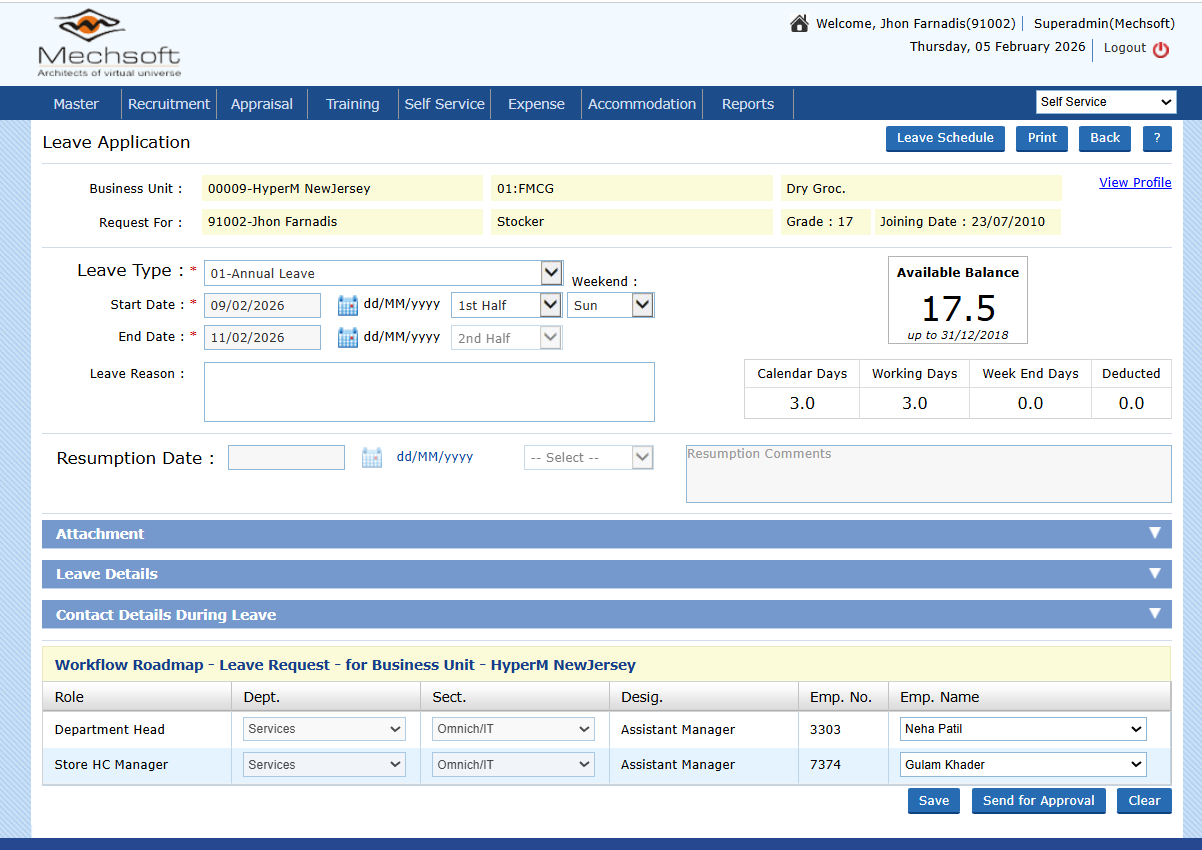This screenshot has height=850, width=1202.
Task: Open the Recruitment menu
Action: click(169, 104)
